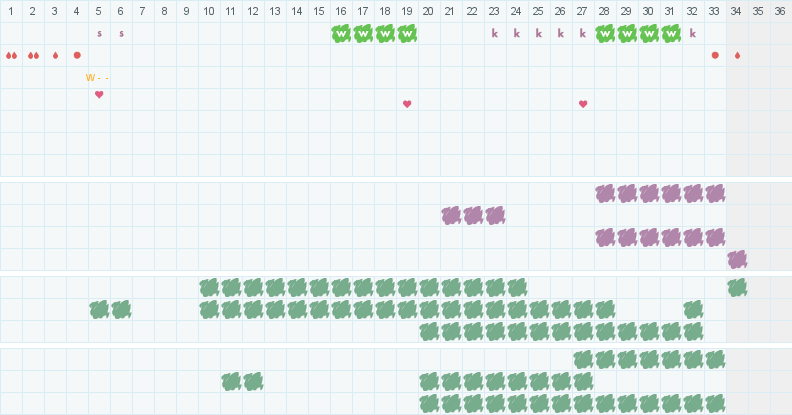Select the green scribble block under day 34

coord(737,287)
